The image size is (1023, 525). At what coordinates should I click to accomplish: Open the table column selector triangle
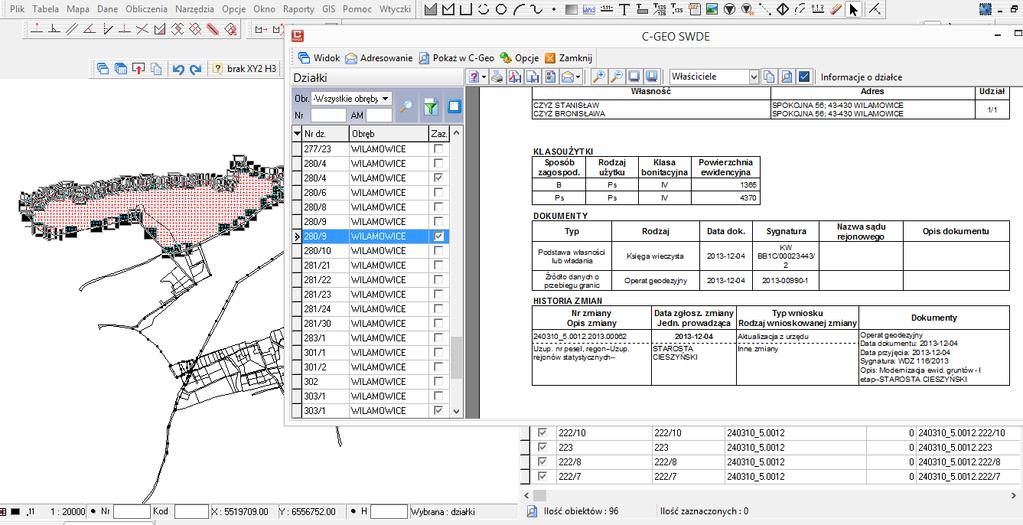[297, 133]
